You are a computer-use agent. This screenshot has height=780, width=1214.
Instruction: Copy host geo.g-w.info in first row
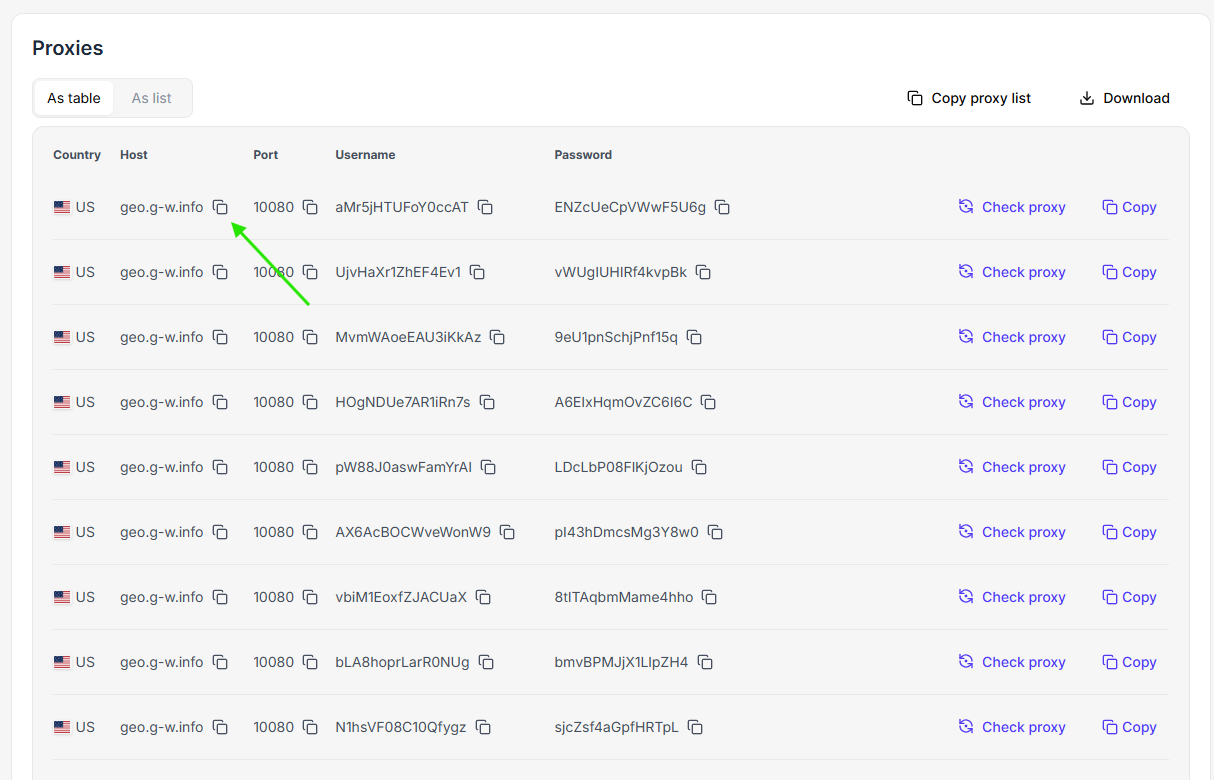point(220,207)
